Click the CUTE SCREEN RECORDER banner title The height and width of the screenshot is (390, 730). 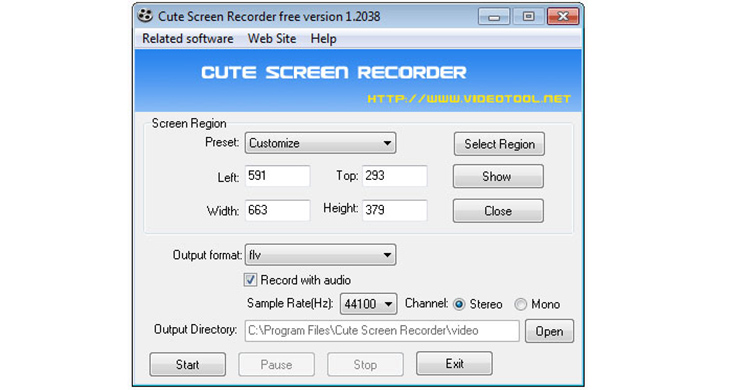click(x=334, y=72)
